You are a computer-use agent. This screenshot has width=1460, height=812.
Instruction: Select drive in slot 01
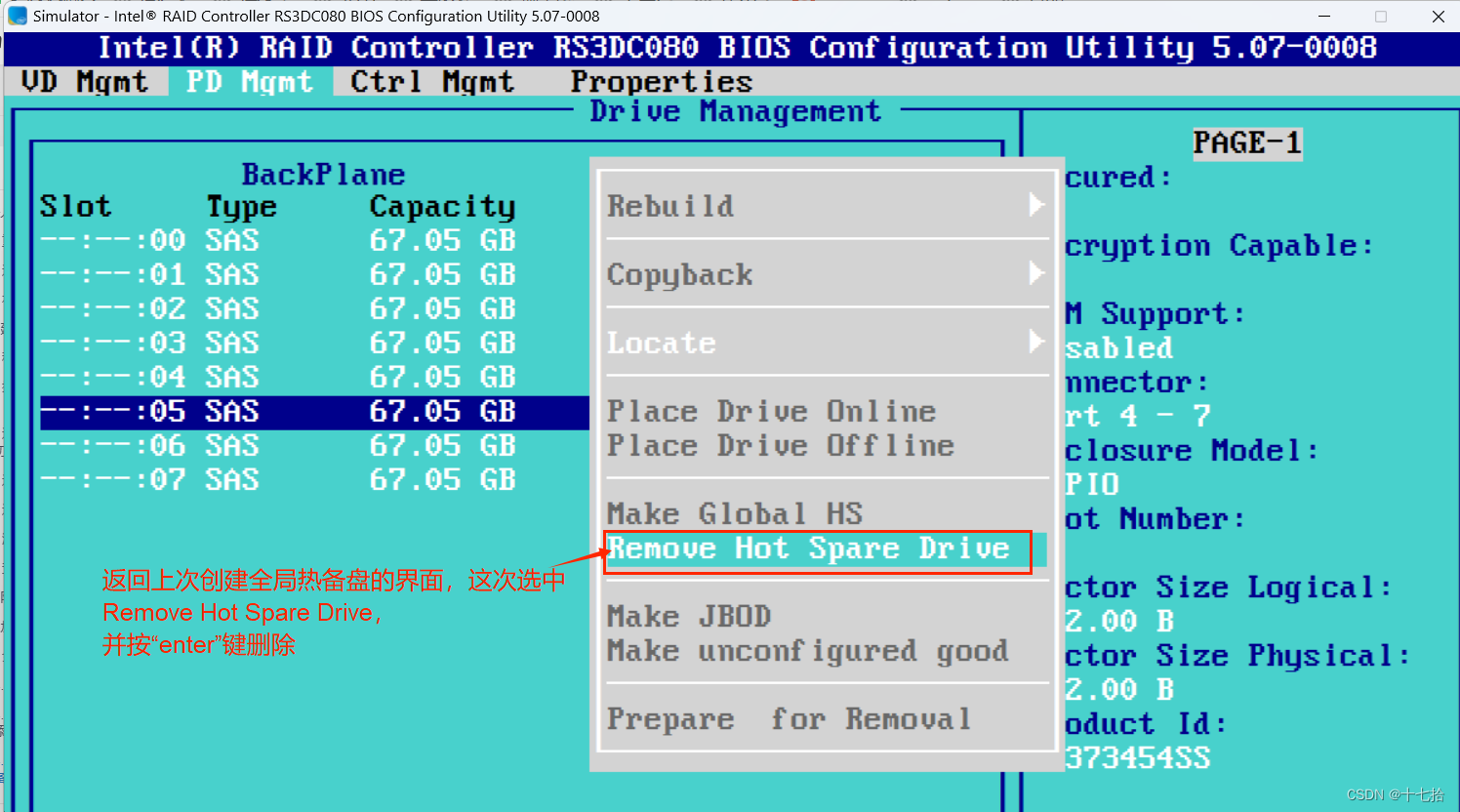[x=314, y=274]
